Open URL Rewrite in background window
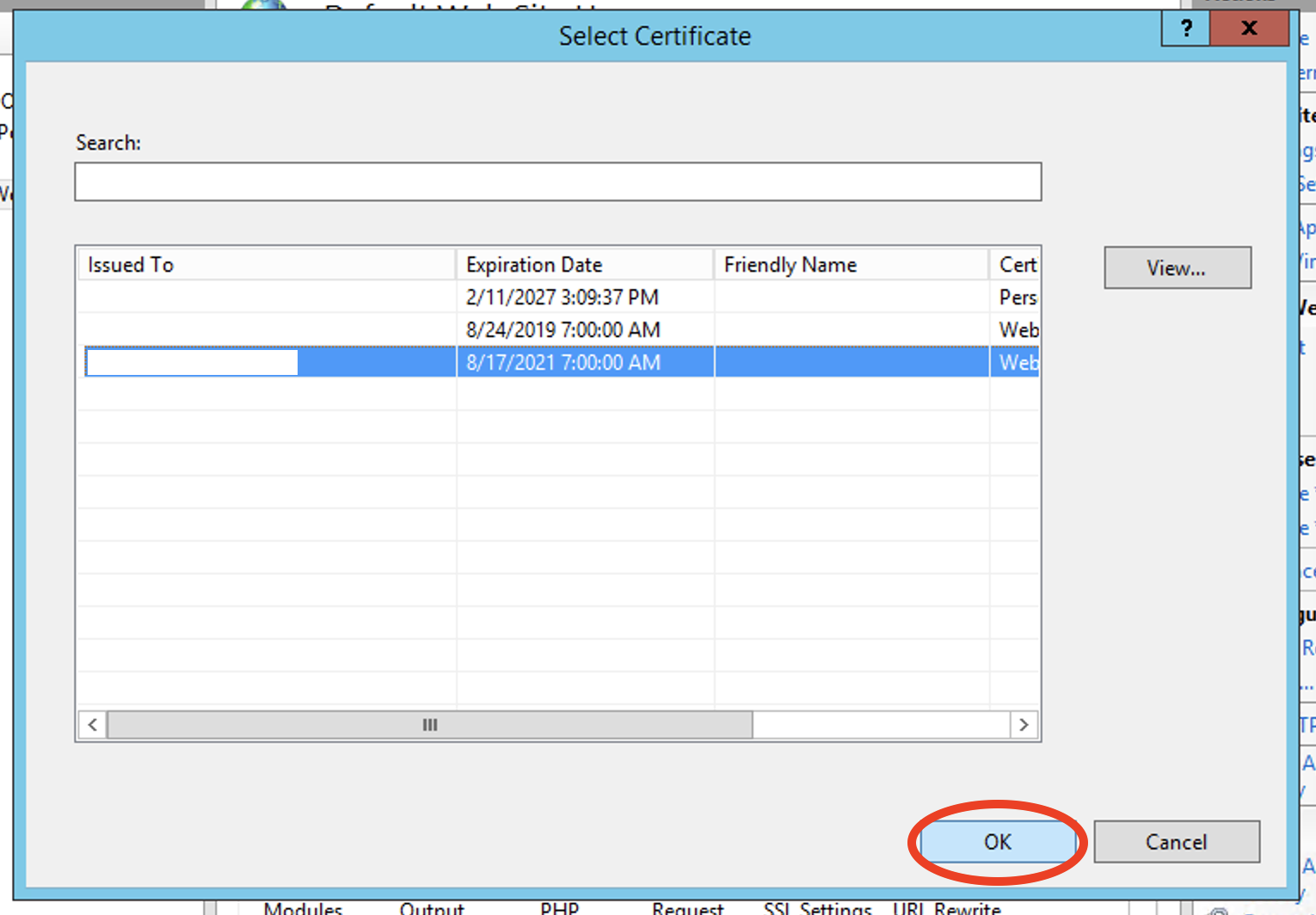This screenshot has height=915, width=1316. pos(946,908)
